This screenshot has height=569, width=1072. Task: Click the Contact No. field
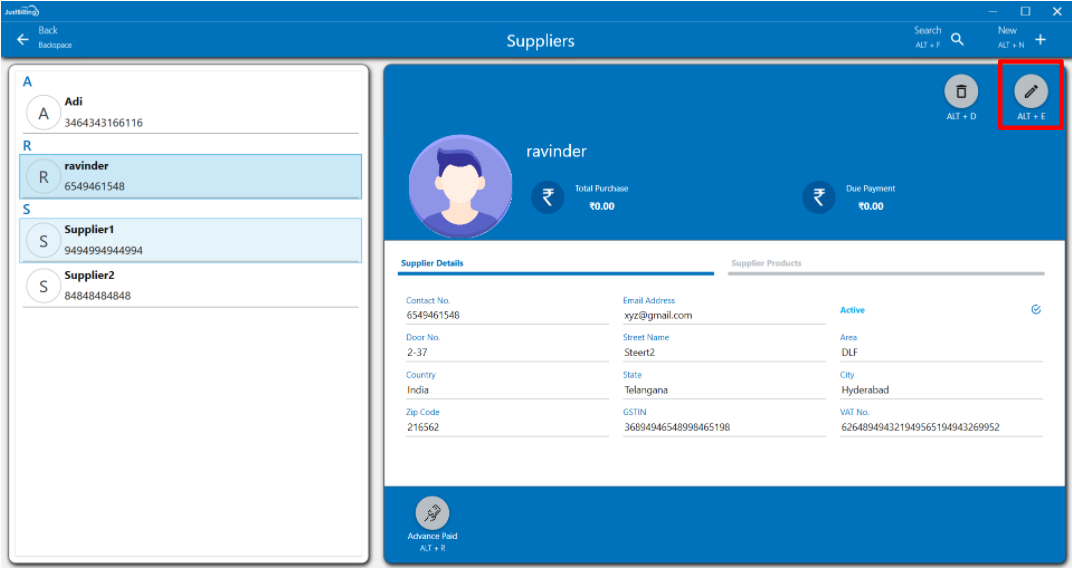pos(506,315)
